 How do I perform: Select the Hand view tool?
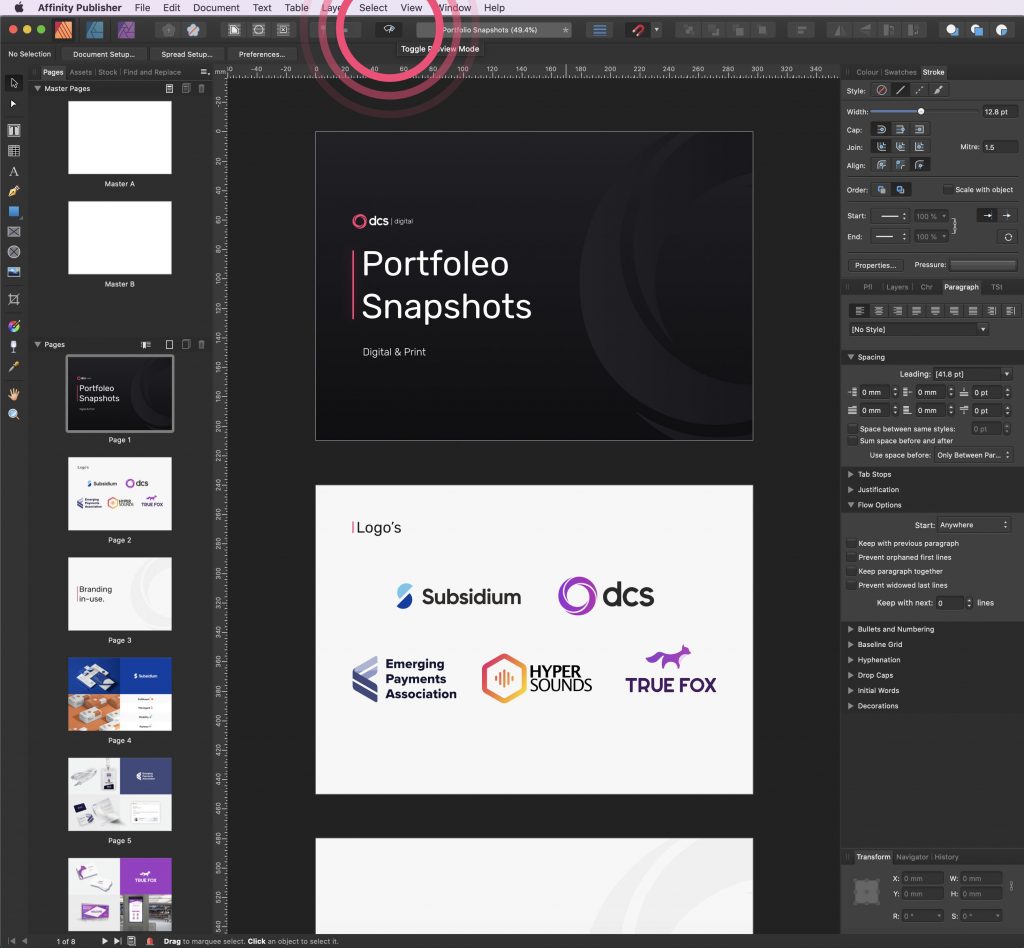14,393
